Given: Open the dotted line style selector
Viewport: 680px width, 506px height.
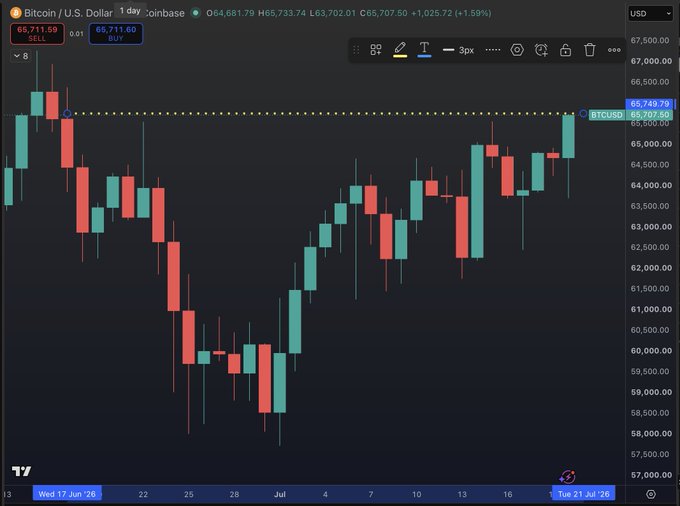Looking at the screenshot, I should coord(493,50).
